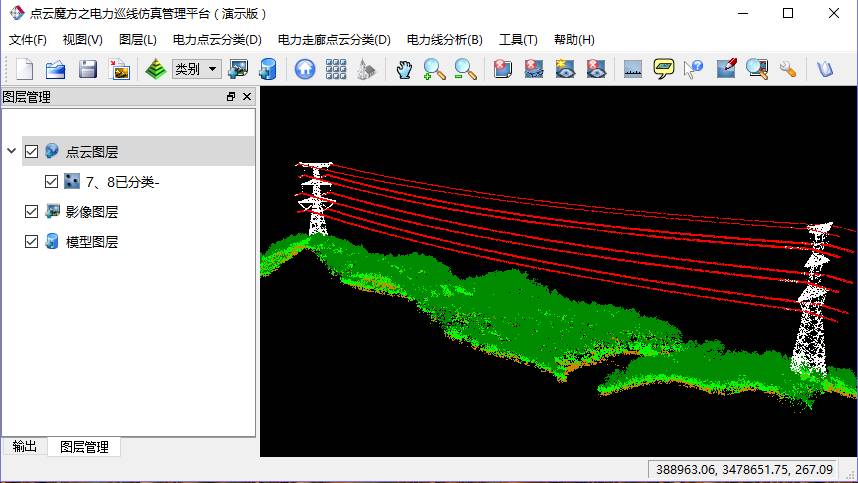Click the home view icon
This screenshot has height=483, width=858.
tap(304, 69)
